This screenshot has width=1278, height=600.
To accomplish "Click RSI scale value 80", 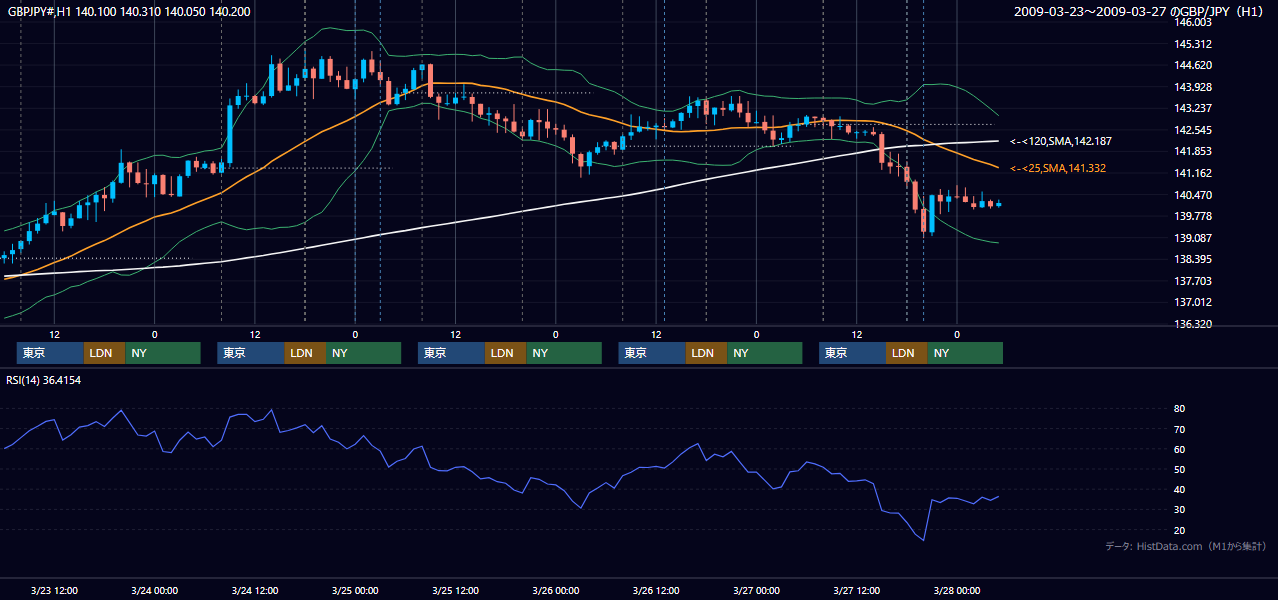I will [1180, 409].
